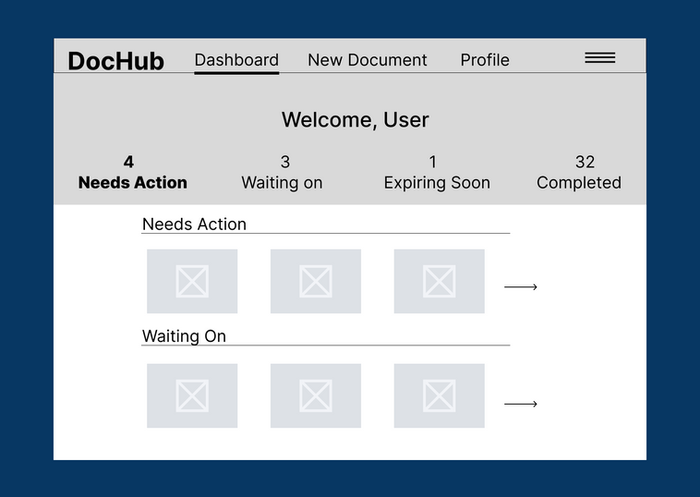Click the Welcome, User heading
The width and height of the screenshot is (700, 497).
355,120
